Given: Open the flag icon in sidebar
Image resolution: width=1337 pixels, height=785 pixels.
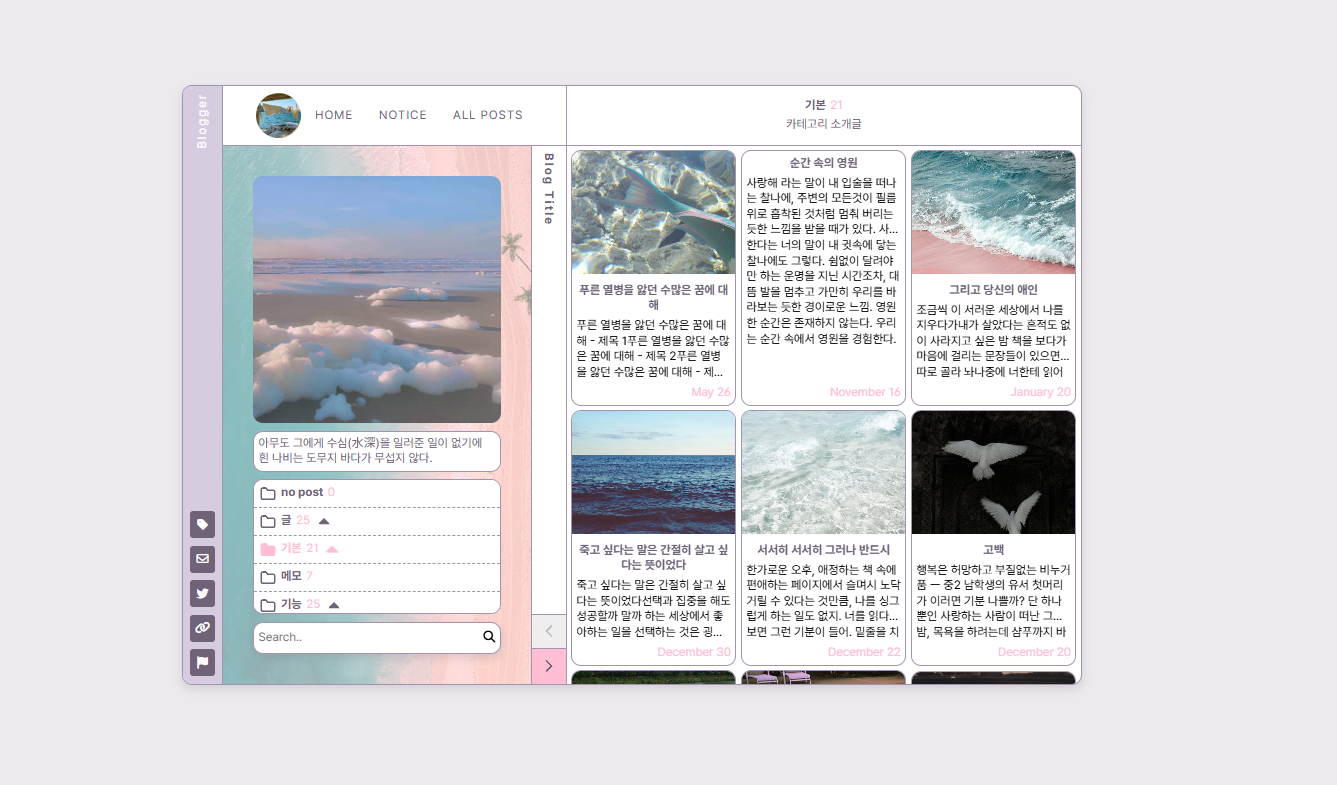Looking at the screenshot, I should point(202,662).
